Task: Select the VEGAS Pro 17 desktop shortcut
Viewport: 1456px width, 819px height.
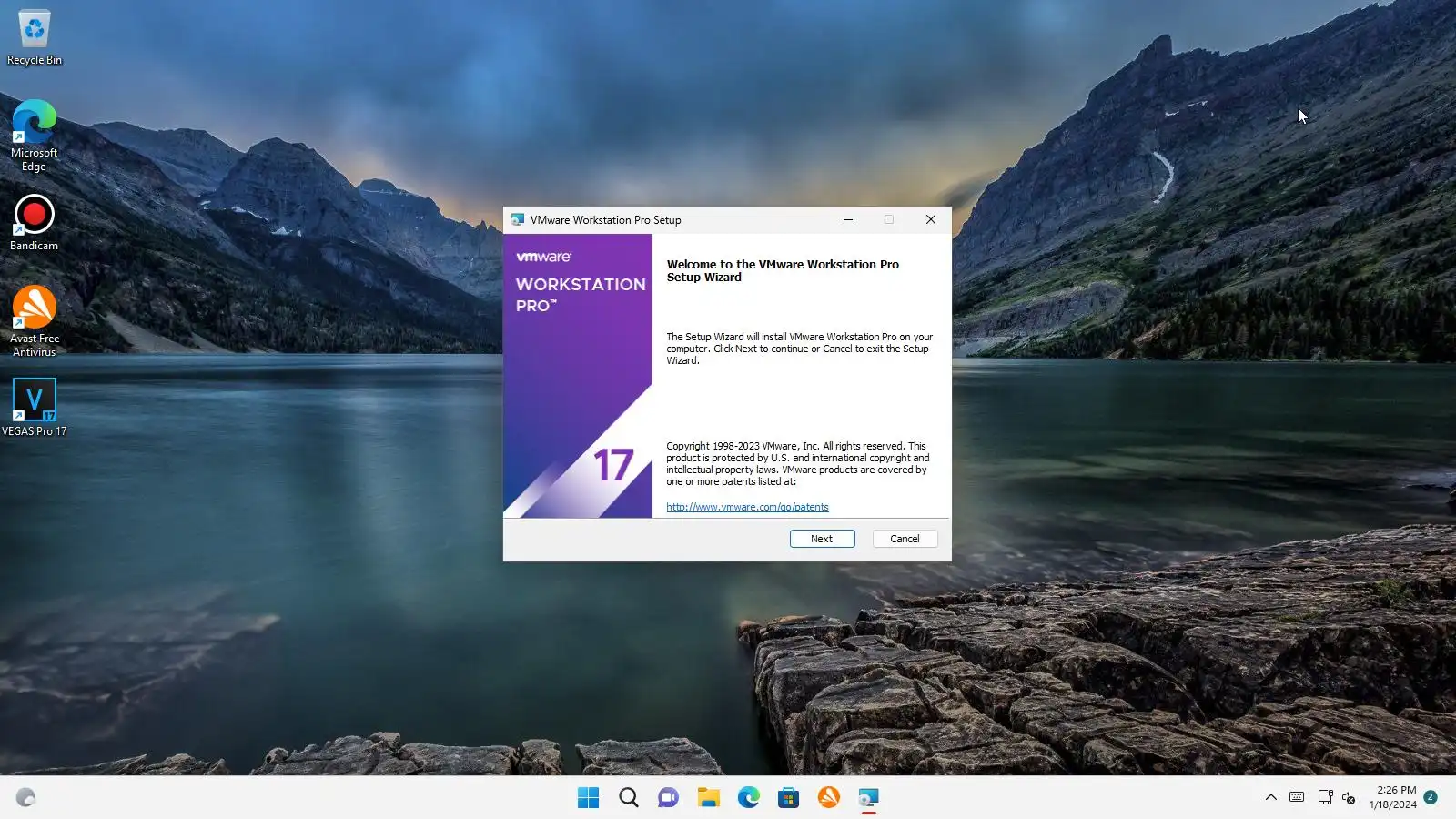Action: 35,408
